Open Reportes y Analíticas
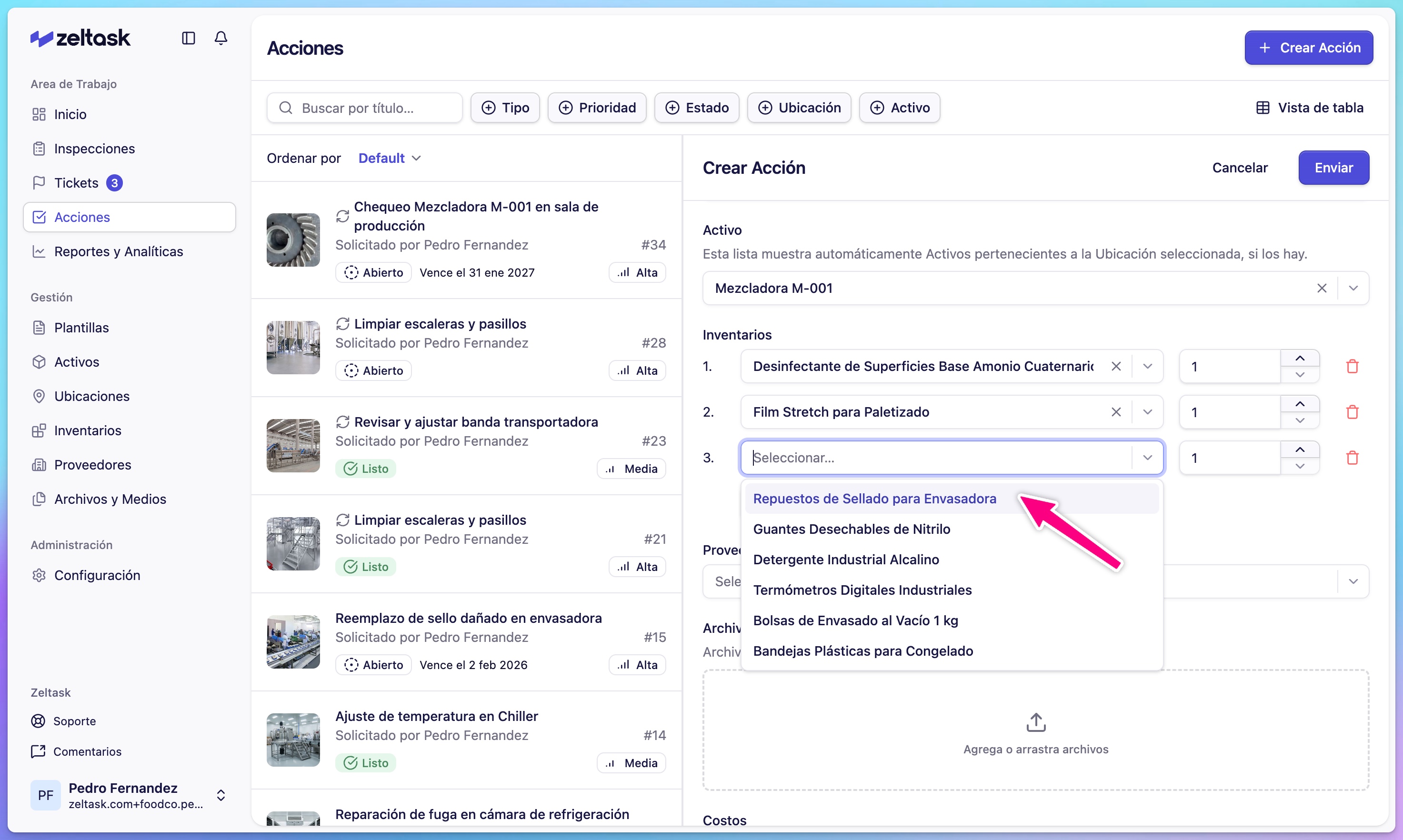The height and width of the screenshot is (840, 1403). tap(129, 251)
